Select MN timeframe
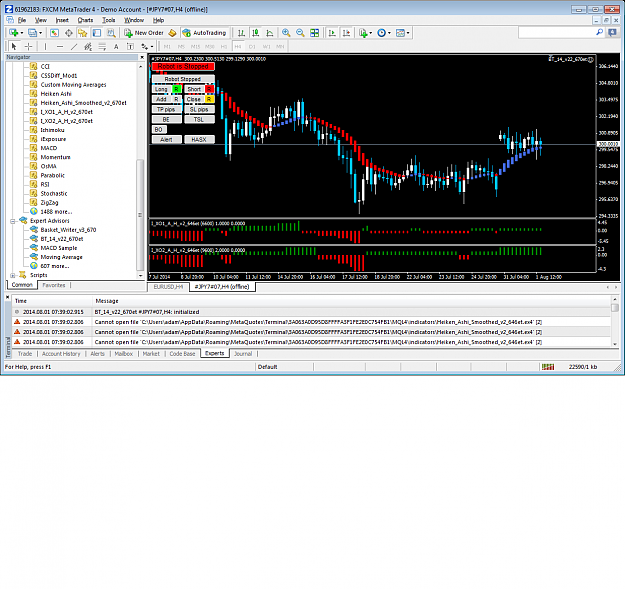 click(x=280, y=47)
